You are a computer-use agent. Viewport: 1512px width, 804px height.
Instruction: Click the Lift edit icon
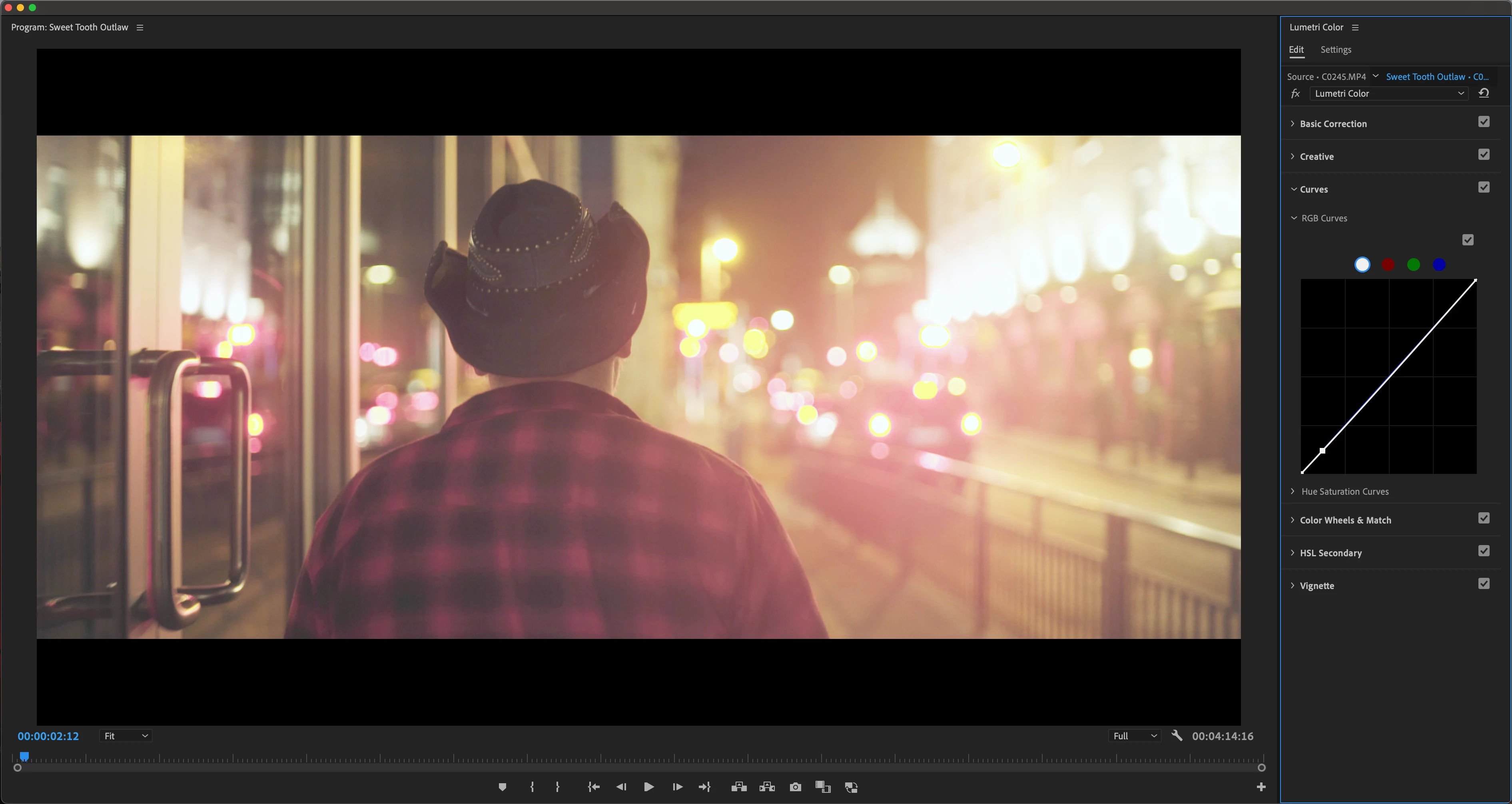pos(738,787)
